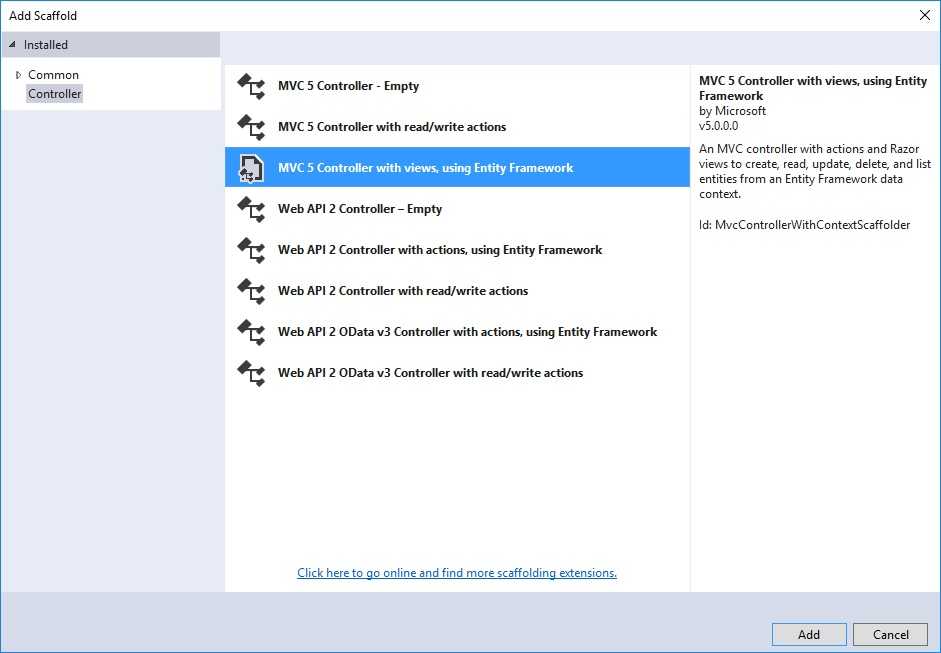
Task: Click the v5.0.0.0 version text
Action: [x=718, y=126]
